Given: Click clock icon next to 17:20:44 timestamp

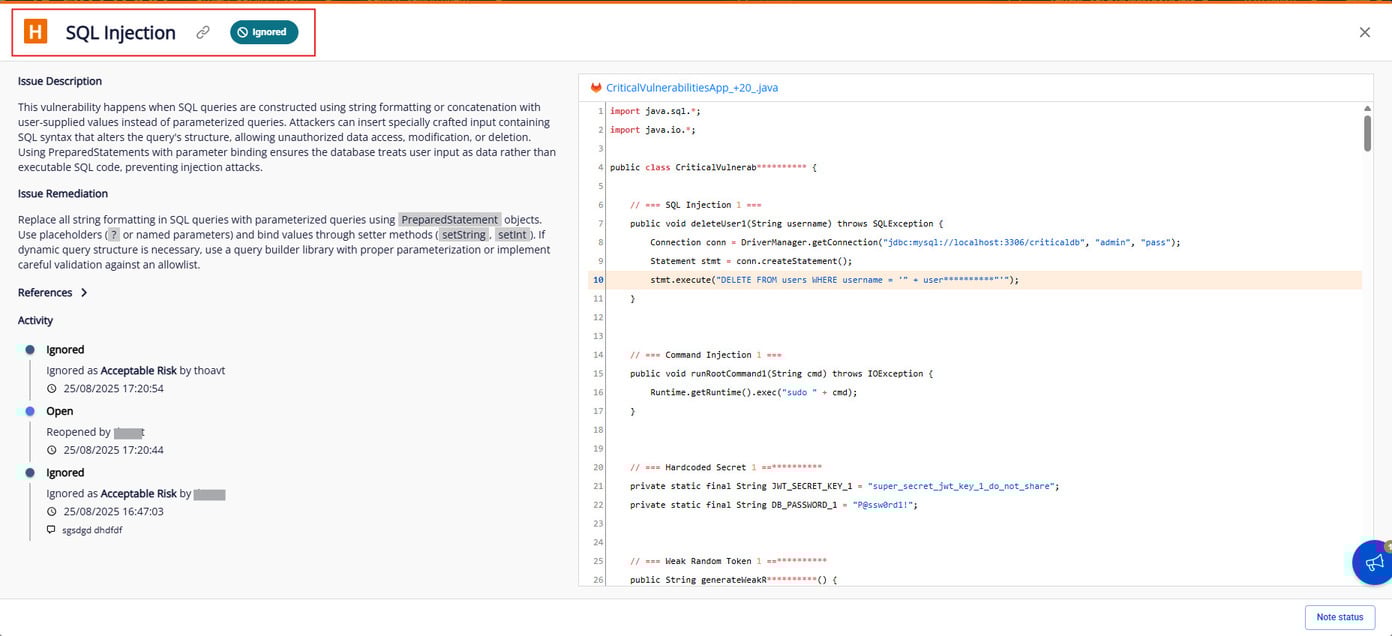Looking at the screenshot, I should pos(52,450).
